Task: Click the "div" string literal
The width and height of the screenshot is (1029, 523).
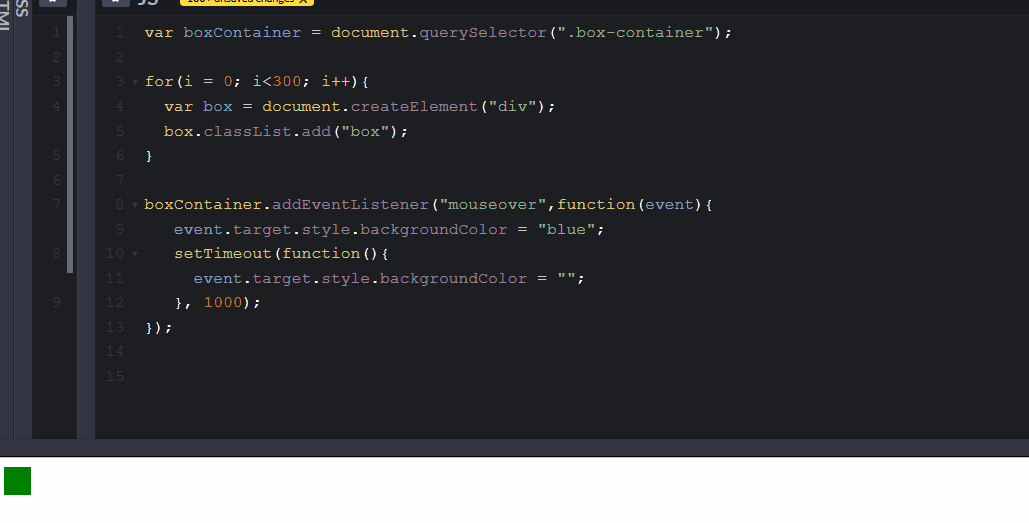Action: point(513,106)
